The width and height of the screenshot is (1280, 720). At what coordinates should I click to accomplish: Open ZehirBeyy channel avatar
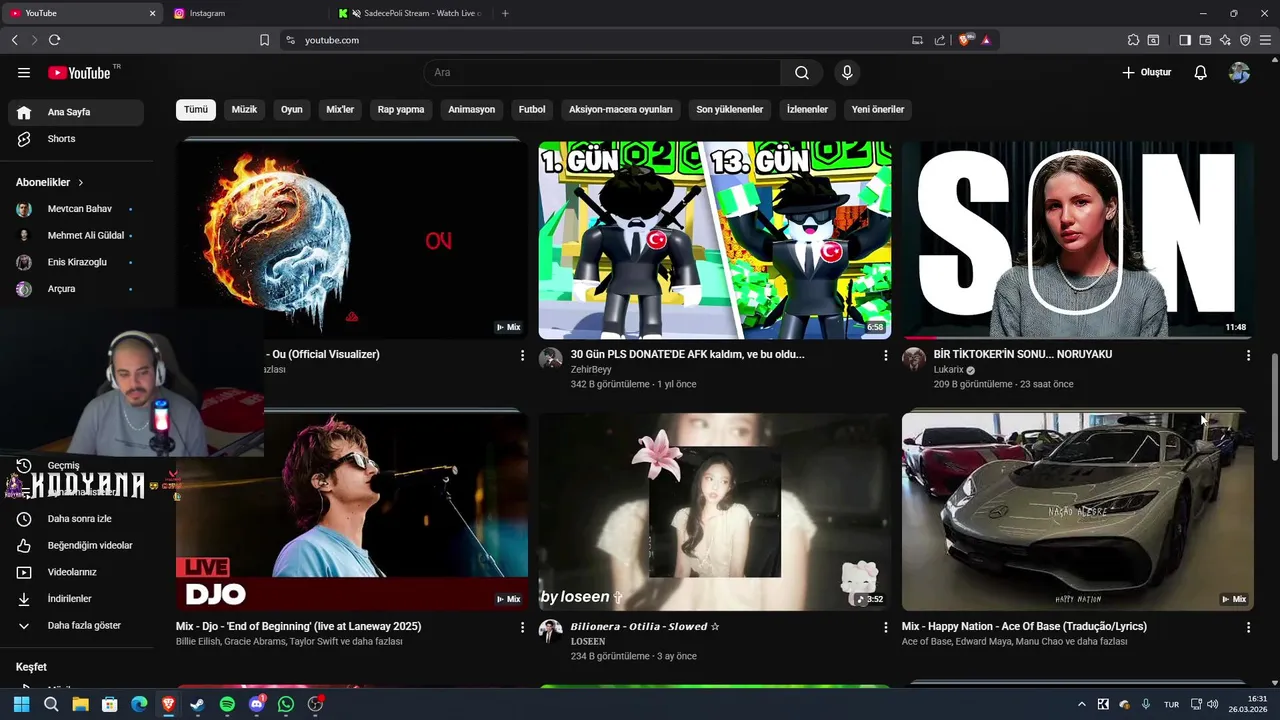(x=551, y=359)
